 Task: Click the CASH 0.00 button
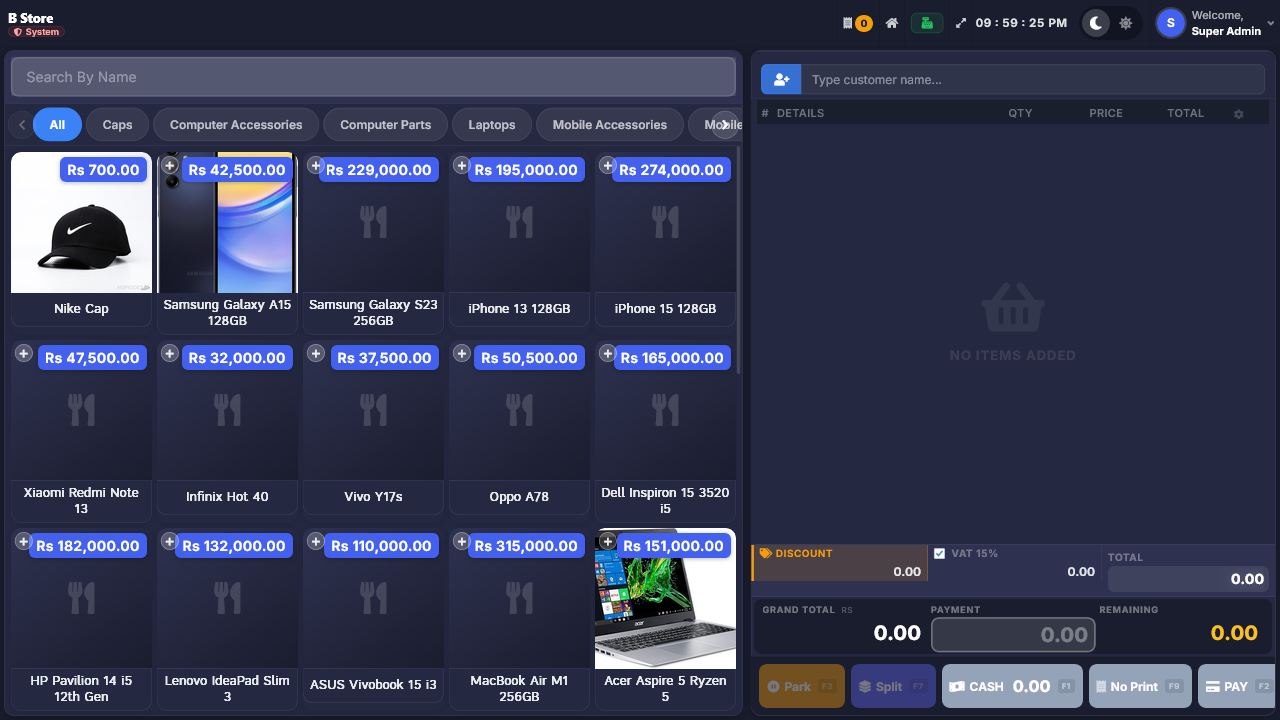pos(1012,686)
